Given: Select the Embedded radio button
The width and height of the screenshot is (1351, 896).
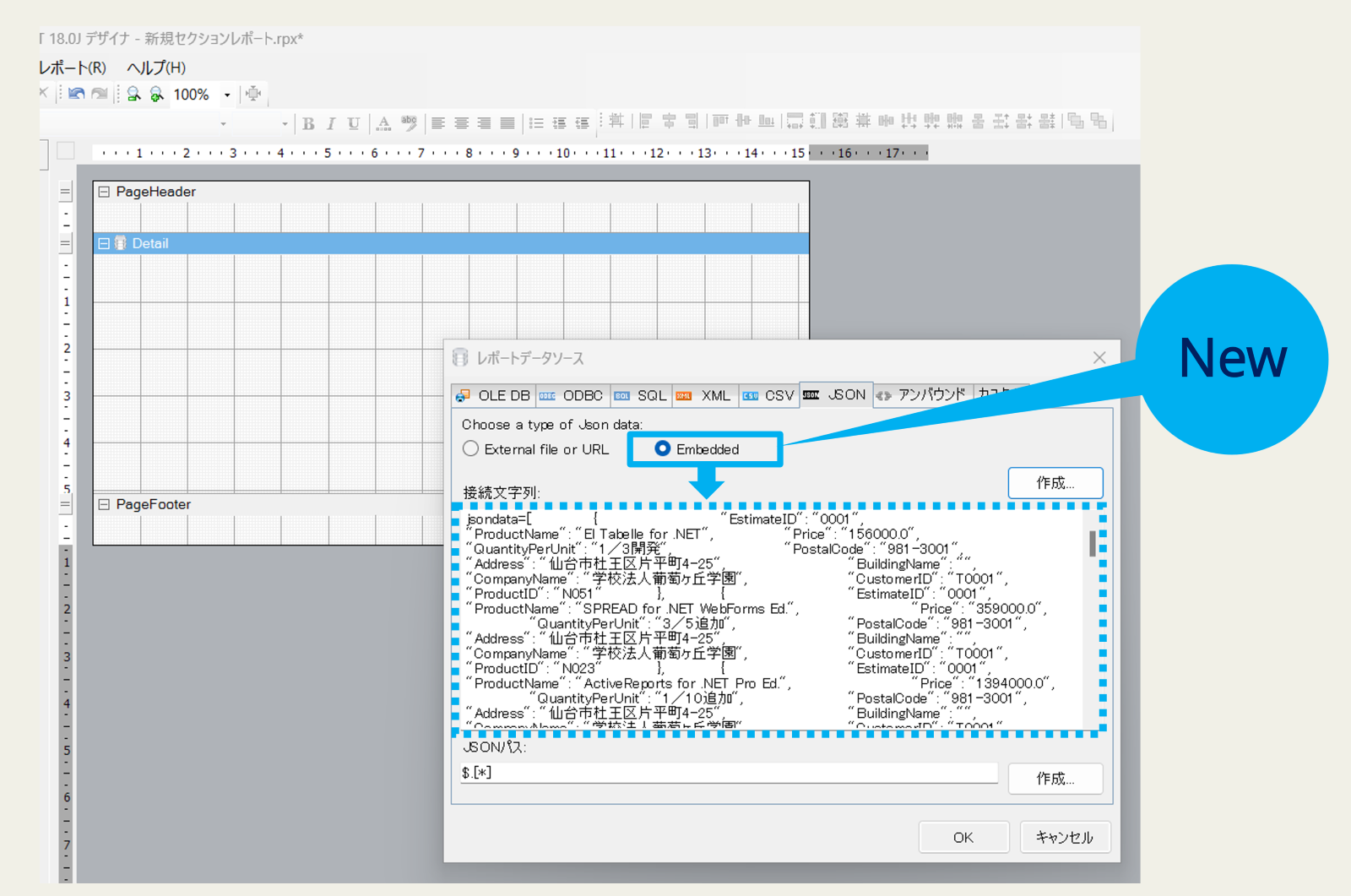Looking at the screenshot, I should (662, 448).
